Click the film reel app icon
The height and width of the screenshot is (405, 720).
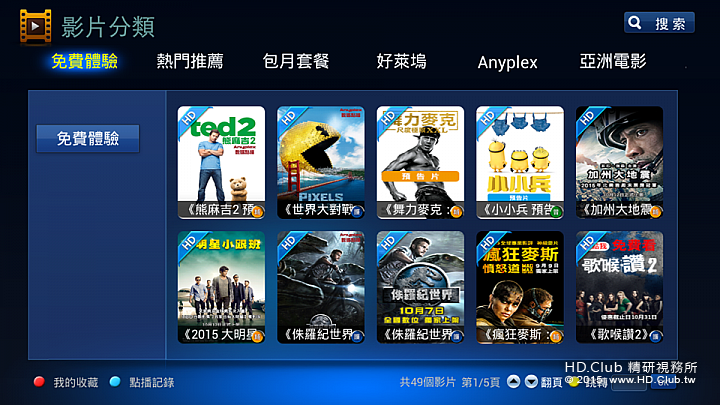coord(35,27)
